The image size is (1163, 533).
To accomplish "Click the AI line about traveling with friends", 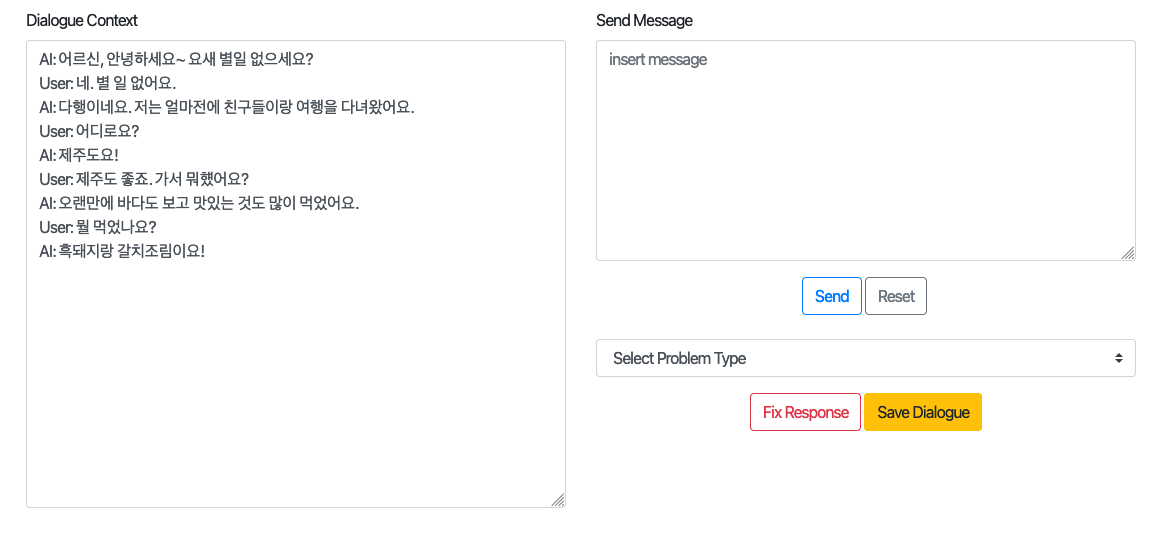I will click(227, 107).
